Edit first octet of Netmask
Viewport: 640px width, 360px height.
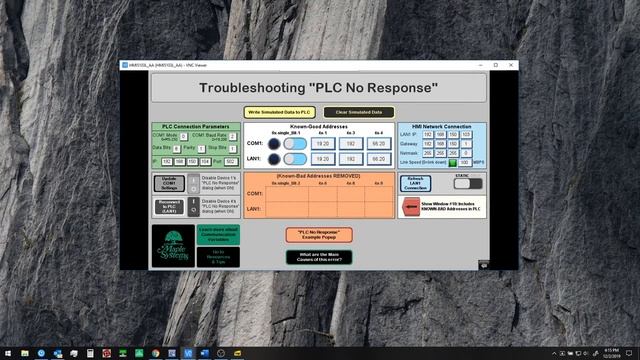coord(427,153)
